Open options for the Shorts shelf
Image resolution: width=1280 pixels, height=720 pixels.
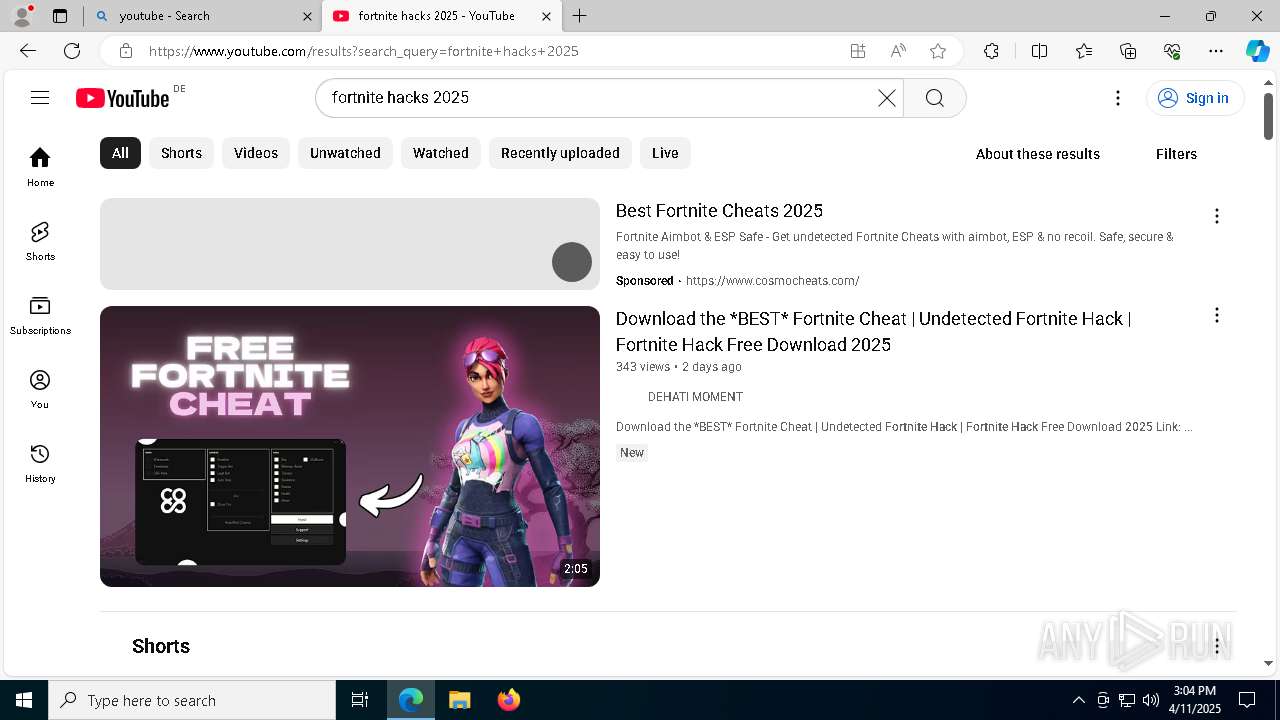pos(1217,646)
